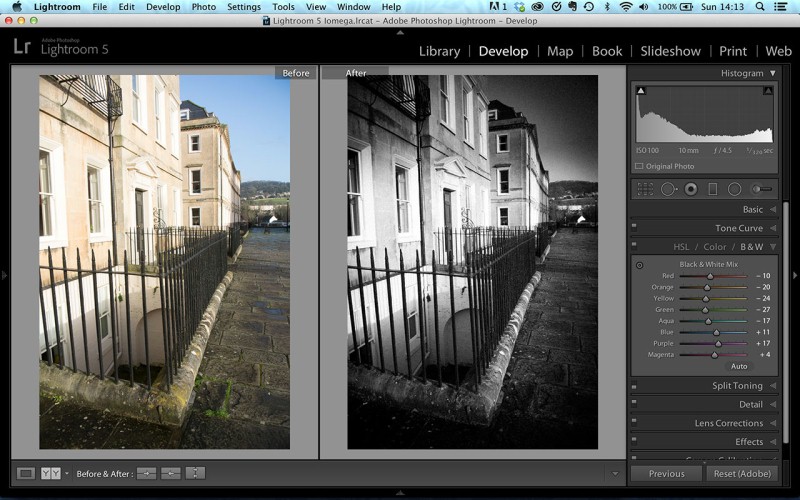Select the Color tab label
The width and height of the screenshot is (800, 500).
coord(714,247)
